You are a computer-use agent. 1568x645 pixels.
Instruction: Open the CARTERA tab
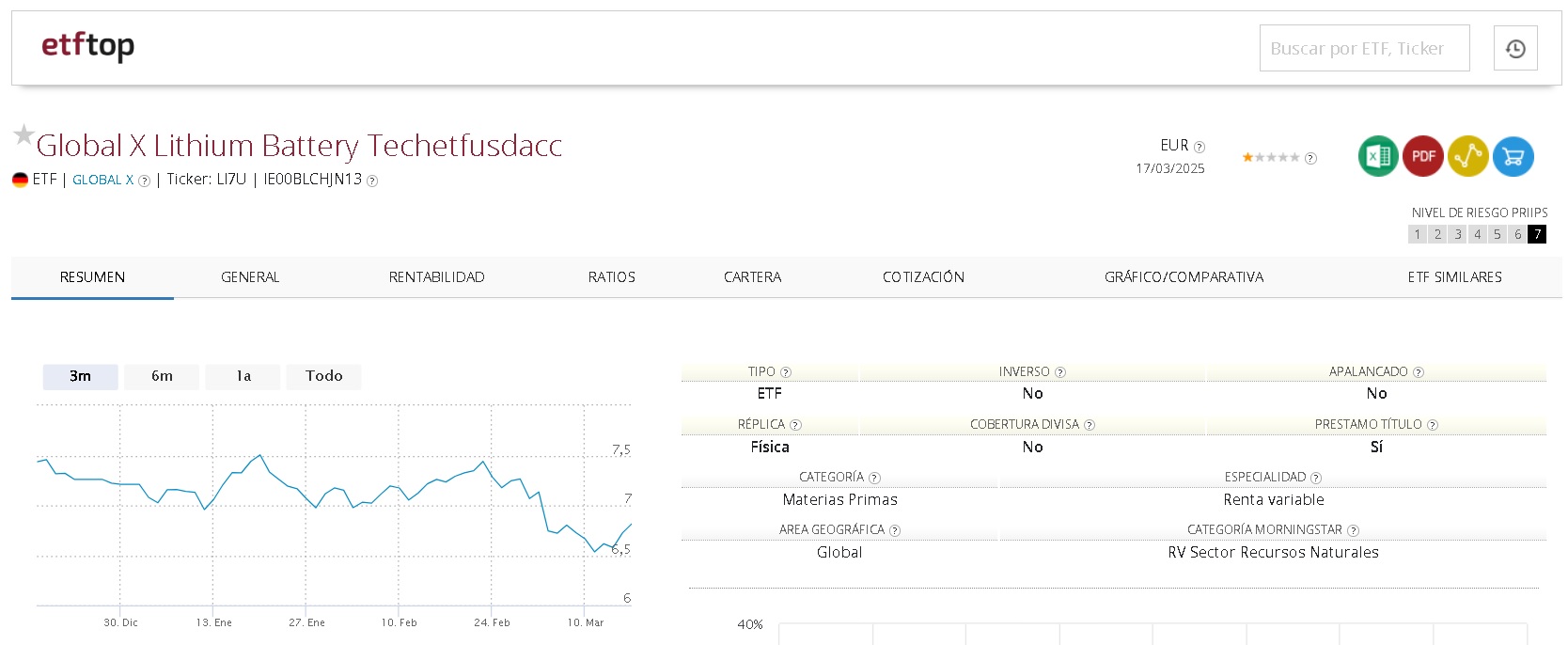(752, 277)
